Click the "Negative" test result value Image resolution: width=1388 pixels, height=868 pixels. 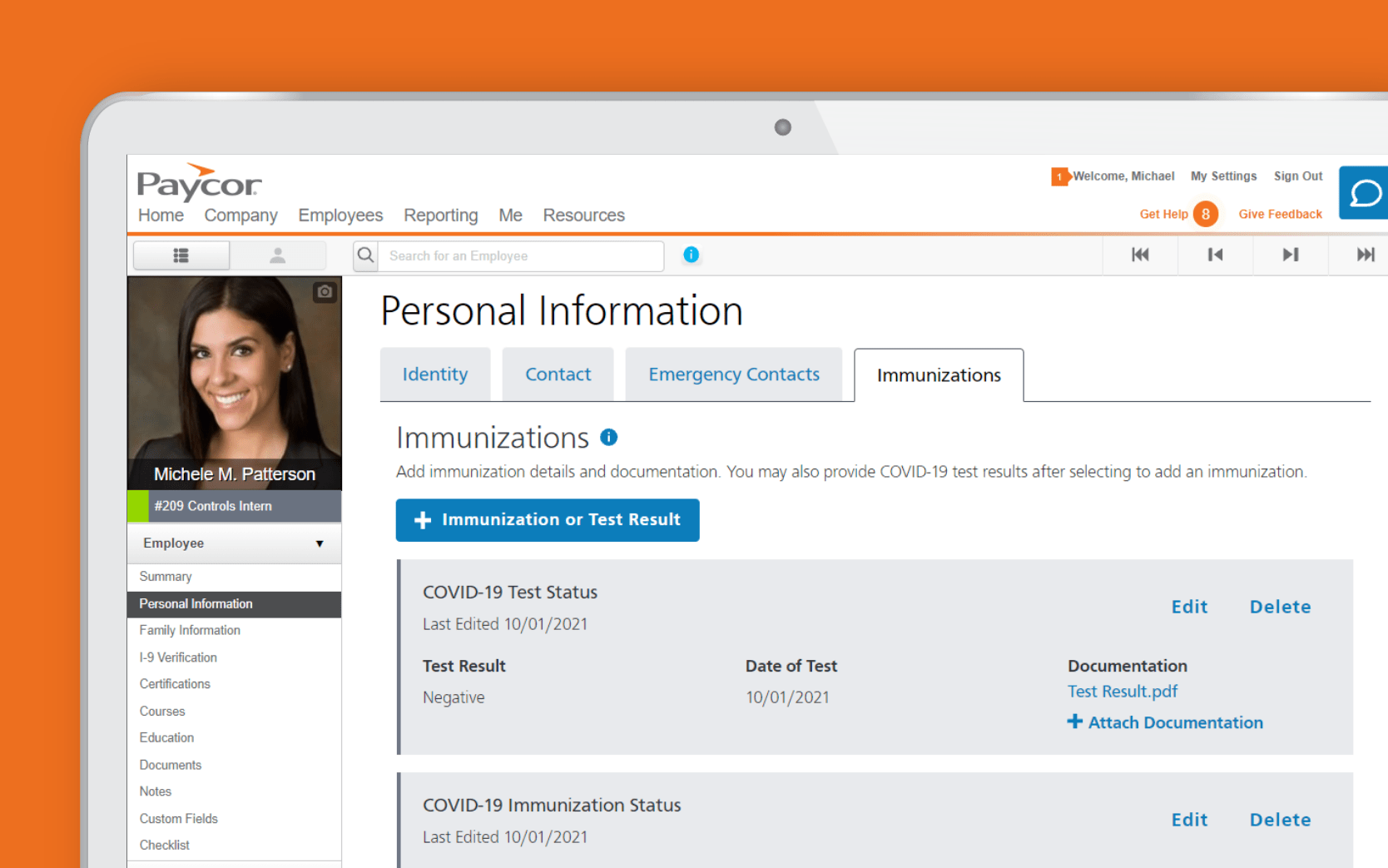[454, 697]
